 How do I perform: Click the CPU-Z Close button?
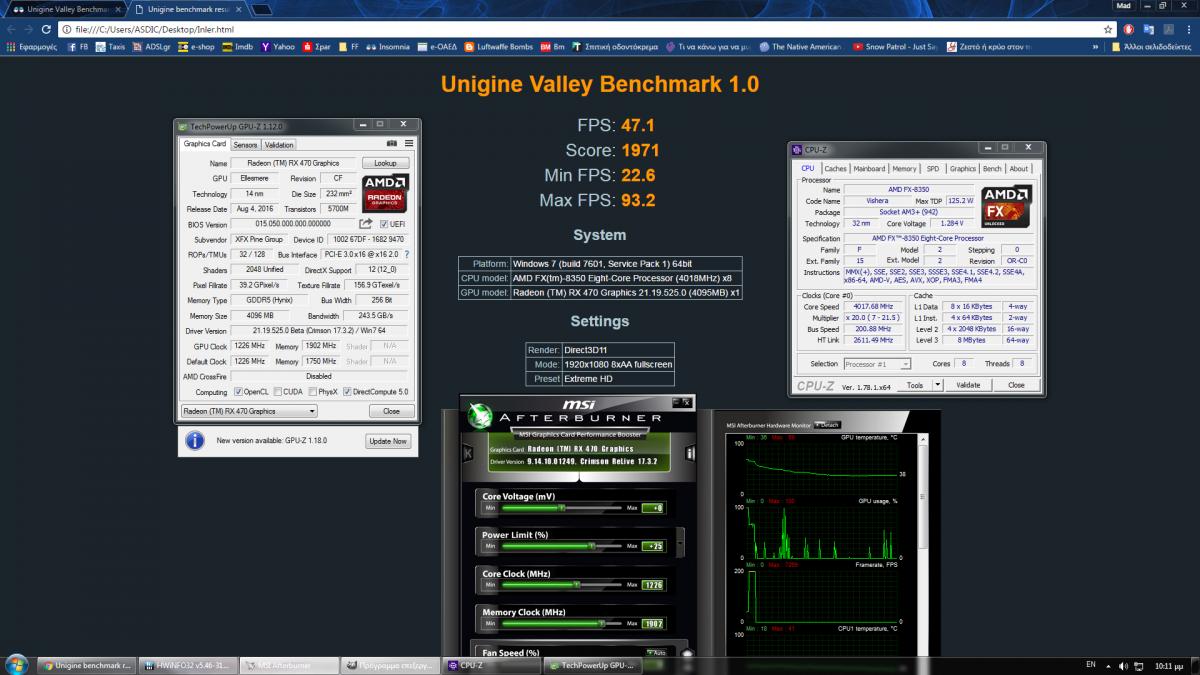pos(1016,385)
